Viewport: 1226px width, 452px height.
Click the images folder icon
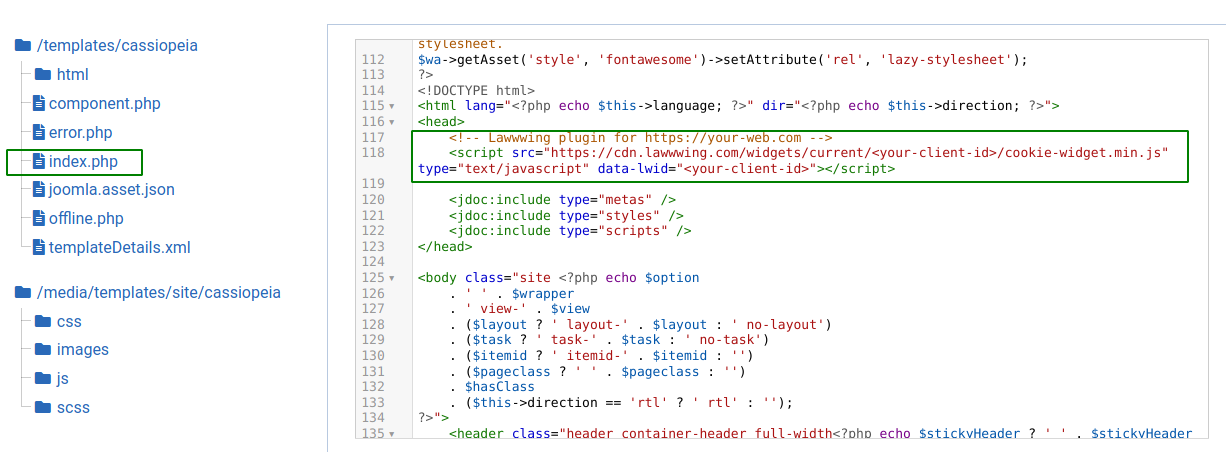pyautogui.click(x=42, y=349)
